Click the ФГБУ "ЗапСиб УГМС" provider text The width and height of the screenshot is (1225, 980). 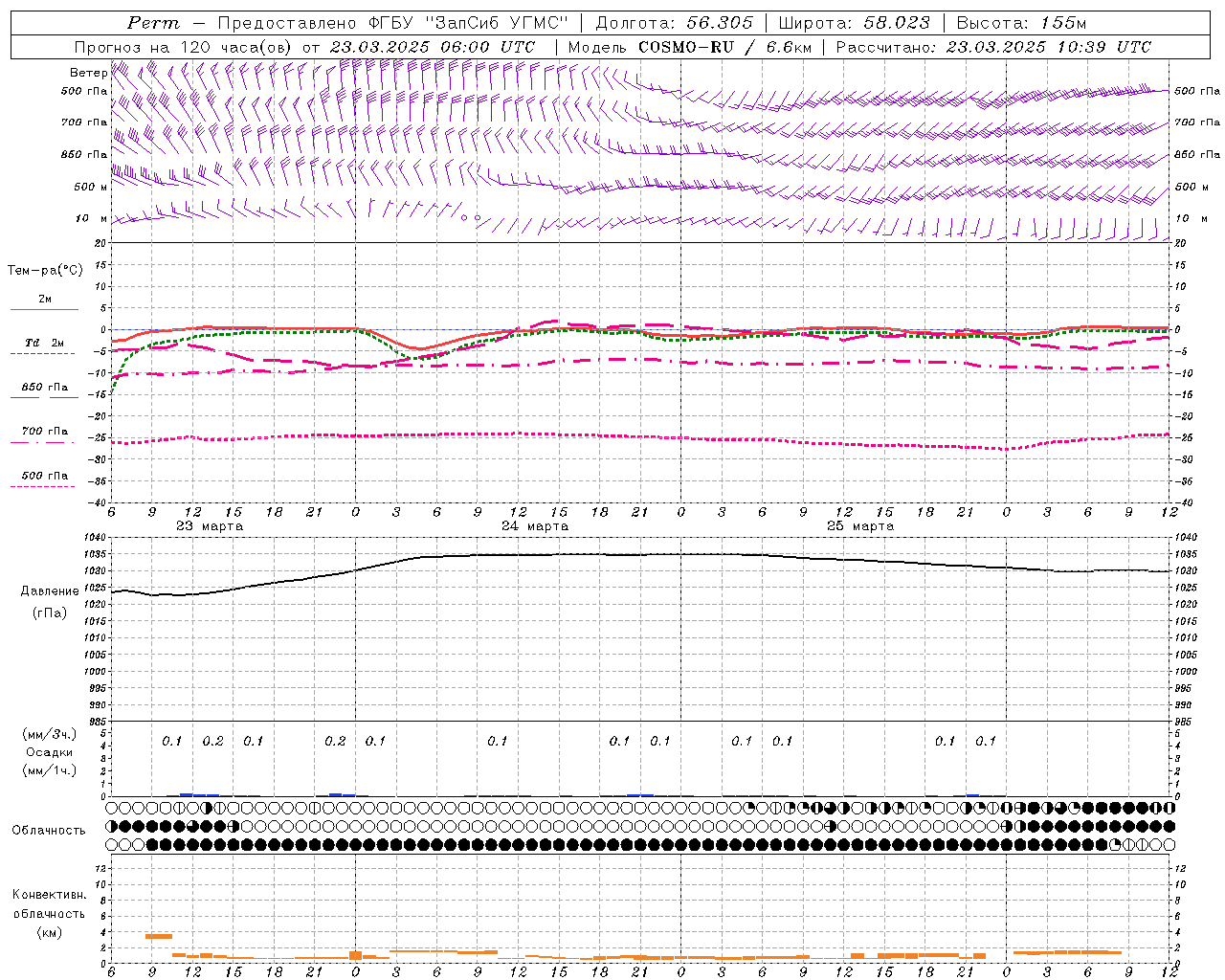click(468, 23)
